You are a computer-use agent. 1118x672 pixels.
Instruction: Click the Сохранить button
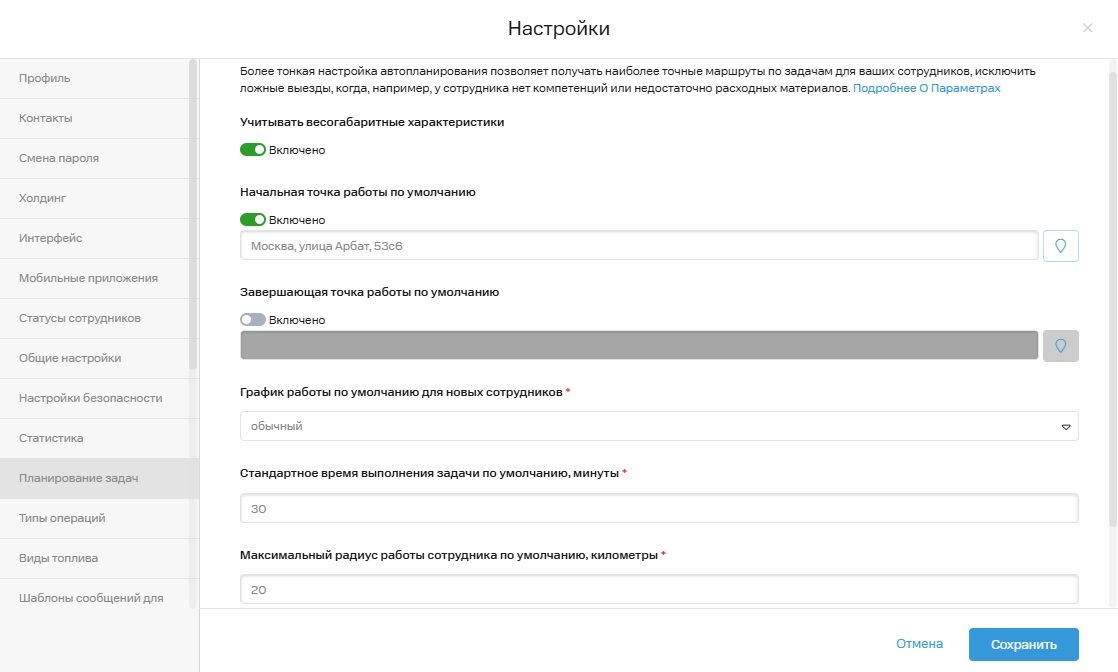[1023, 645]
